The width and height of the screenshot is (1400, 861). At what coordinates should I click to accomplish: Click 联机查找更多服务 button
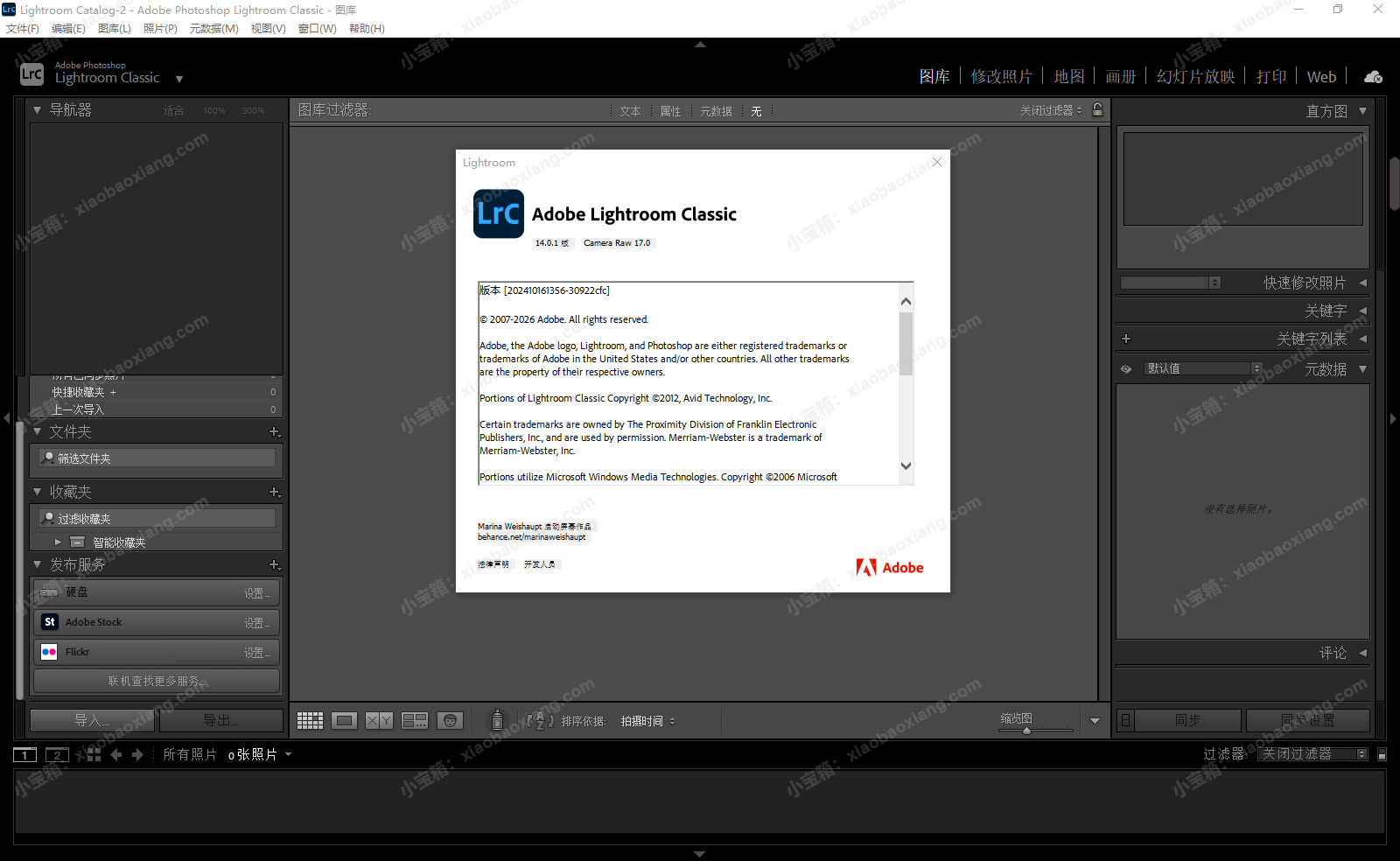click(157, 681)
